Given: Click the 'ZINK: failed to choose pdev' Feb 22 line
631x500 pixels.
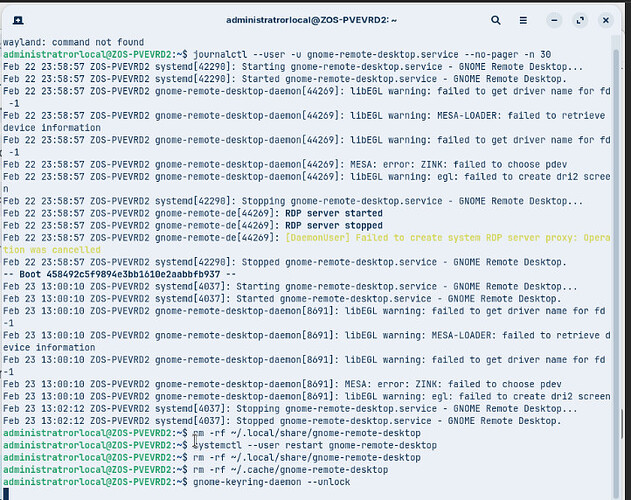Looking at the screenshot, I should pos(285,165).
